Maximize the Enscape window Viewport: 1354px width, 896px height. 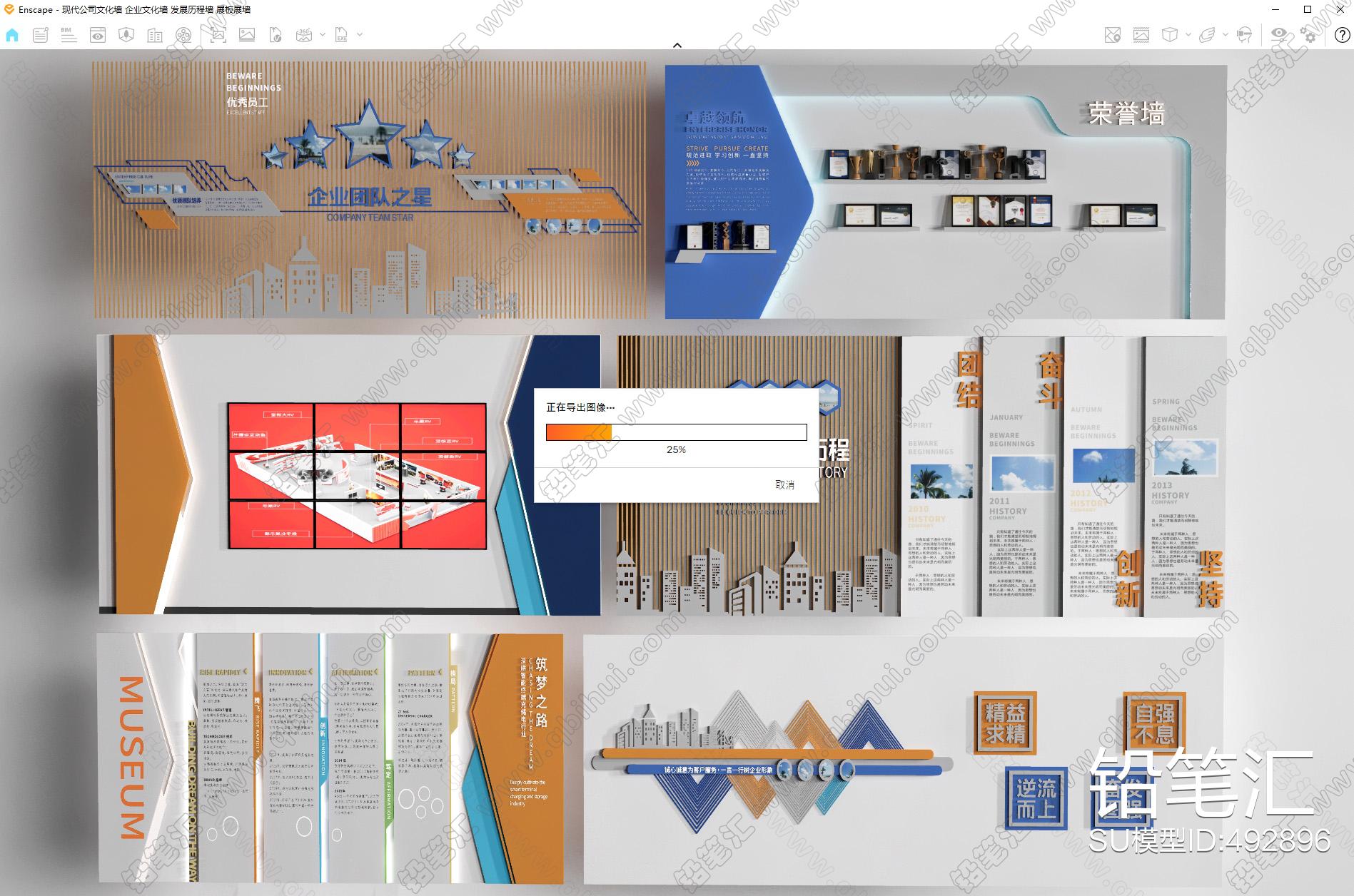click(1308, 9)
